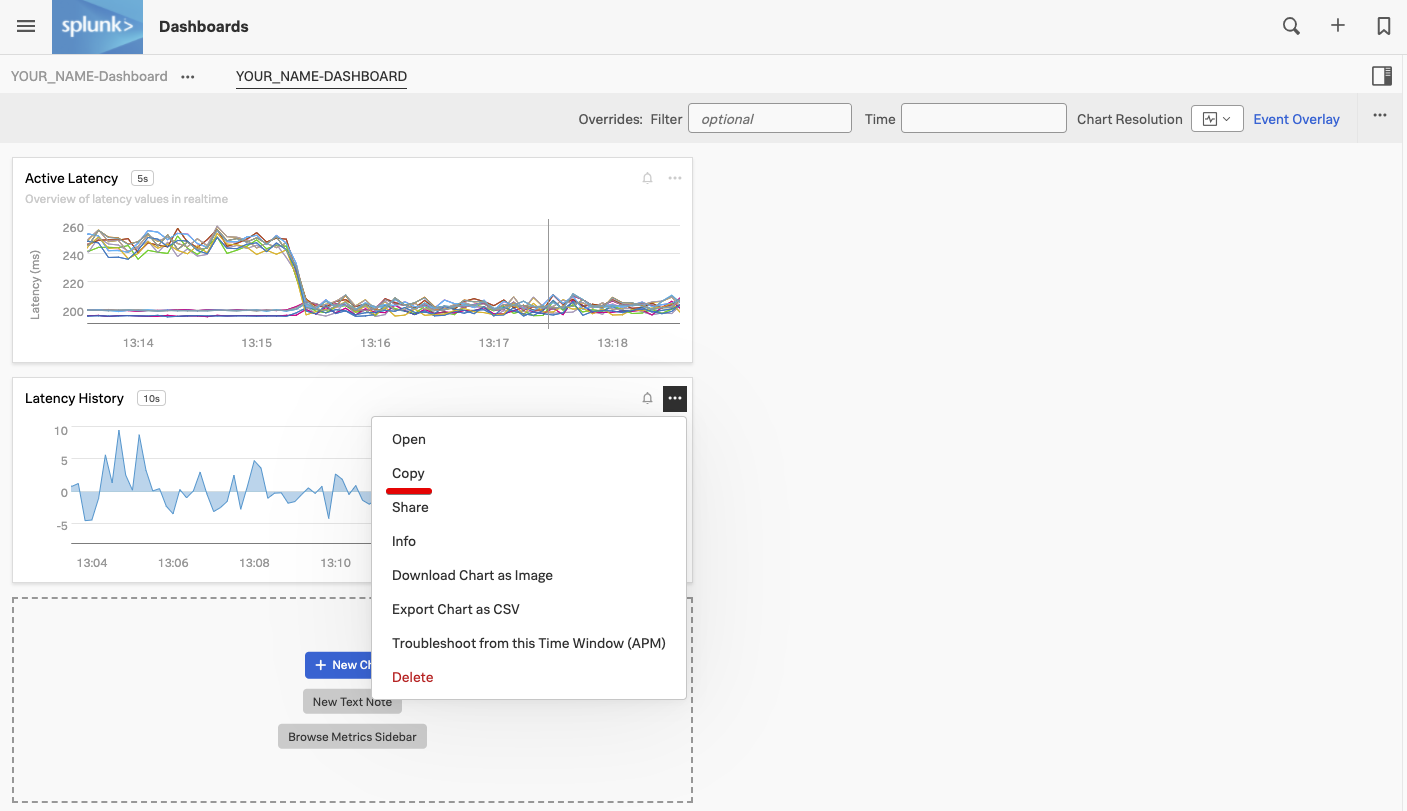The image size is (1407, 811).
Task: Open dashboard actions ellipsis beside Event Overlay
Action: [1380, 115]
